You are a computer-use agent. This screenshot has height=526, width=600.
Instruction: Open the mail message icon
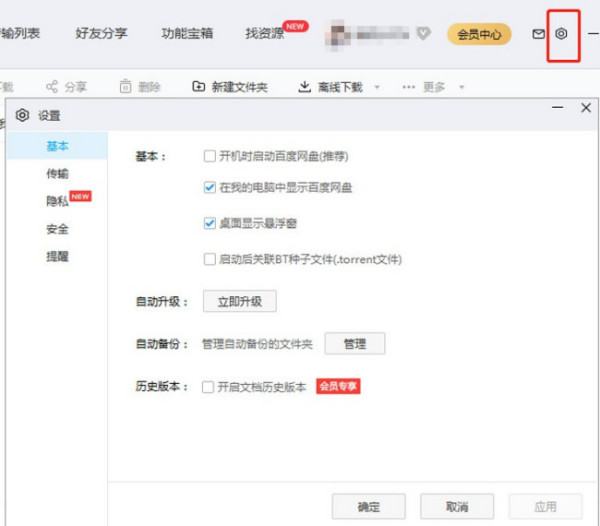tap(538, 34)
